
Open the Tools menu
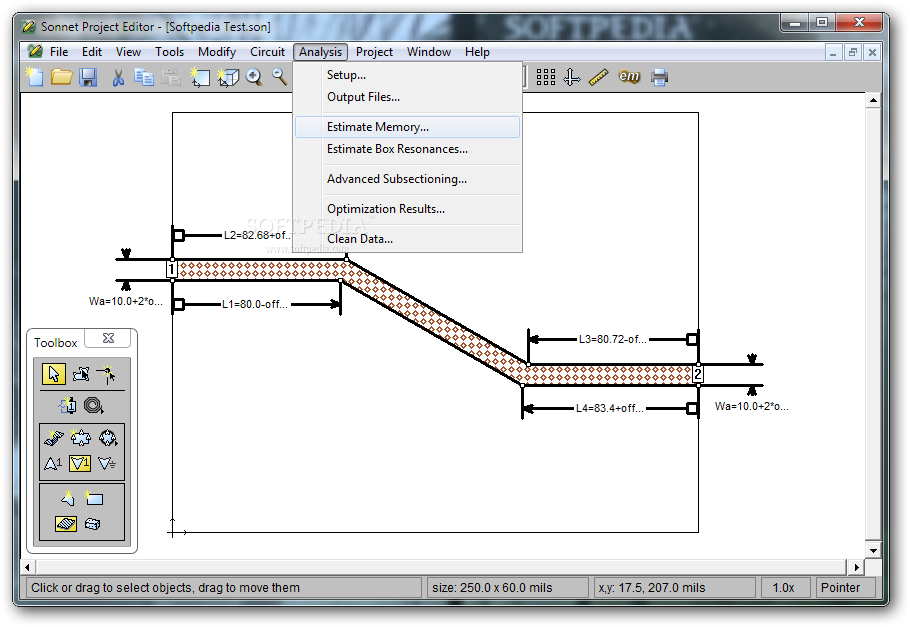point(169,52)
